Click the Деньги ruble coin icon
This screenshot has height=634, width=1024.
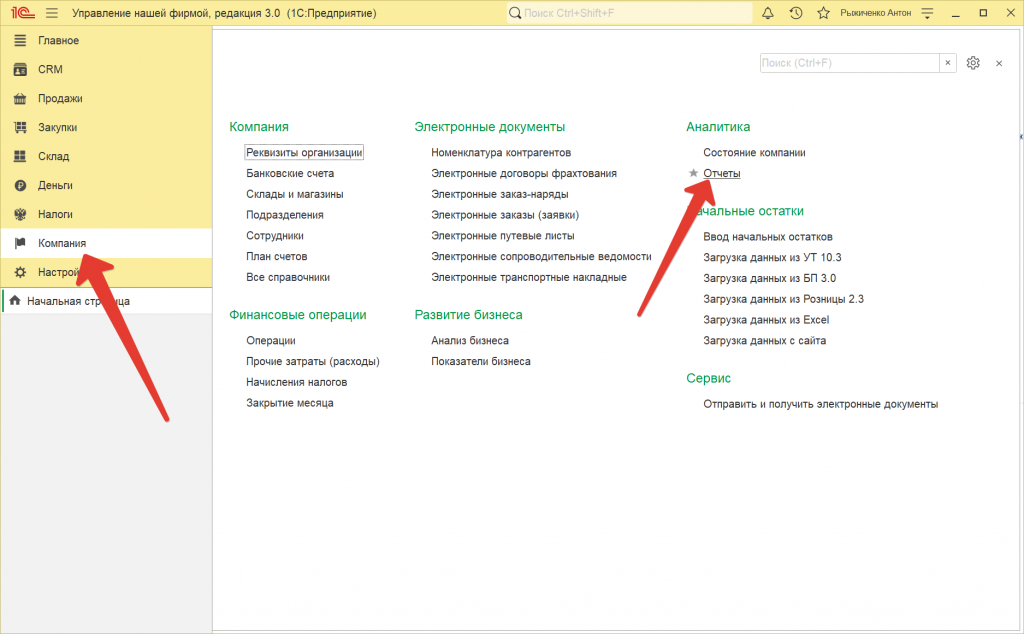[19, 185]
